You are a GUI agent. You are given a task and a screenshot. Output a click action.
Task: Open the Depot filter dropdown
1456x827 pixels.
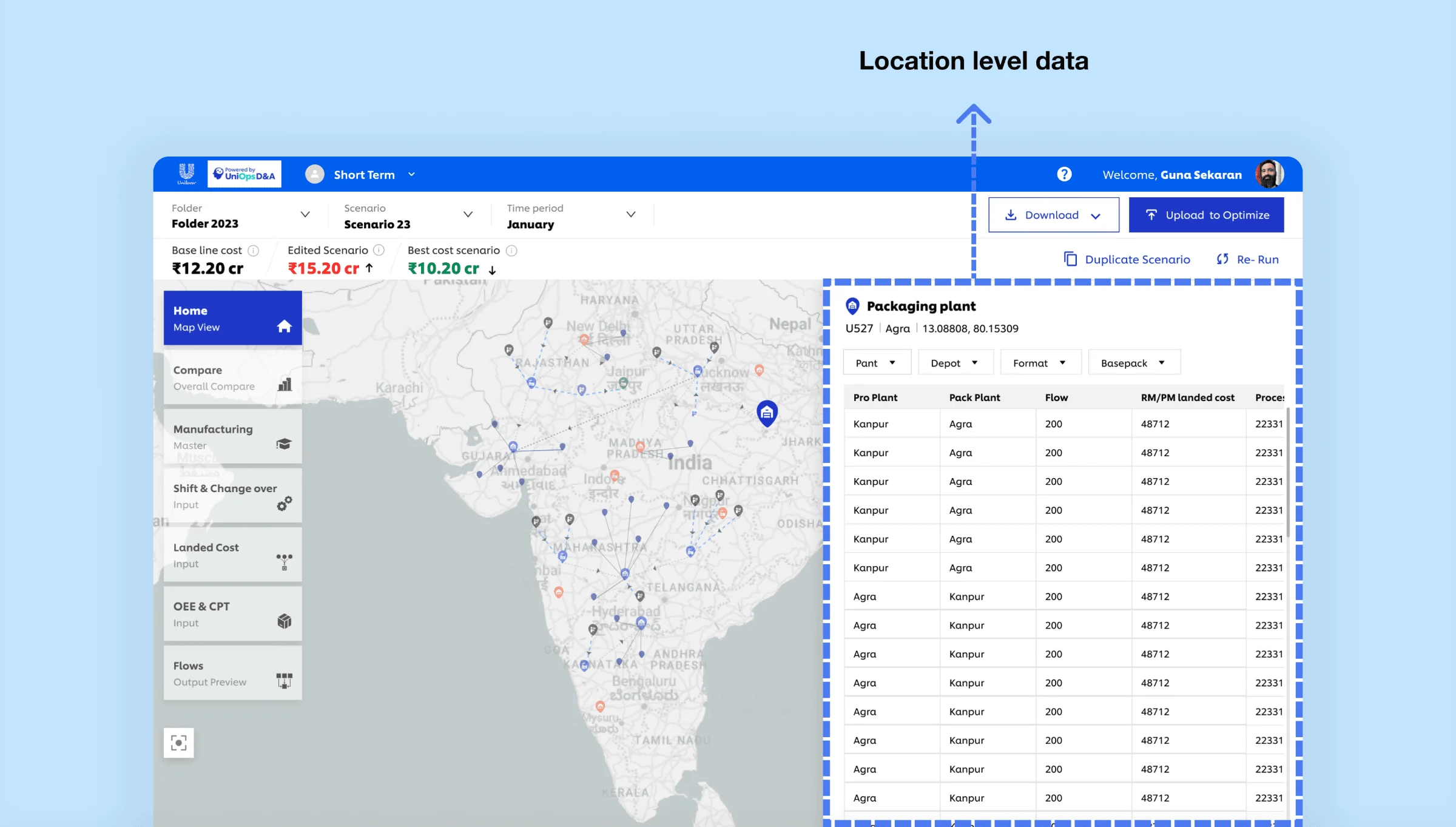pyautogui.click(x=955, y=362)
